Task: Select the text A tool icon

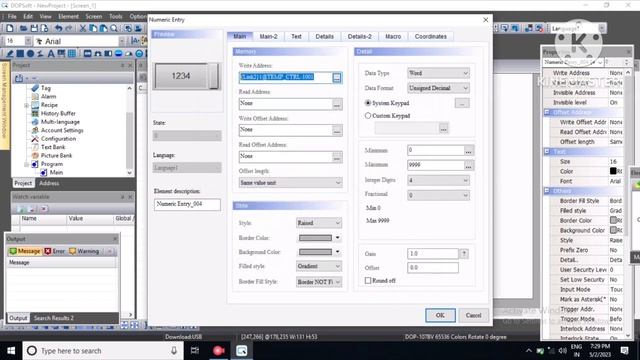Action: [51, 53]
